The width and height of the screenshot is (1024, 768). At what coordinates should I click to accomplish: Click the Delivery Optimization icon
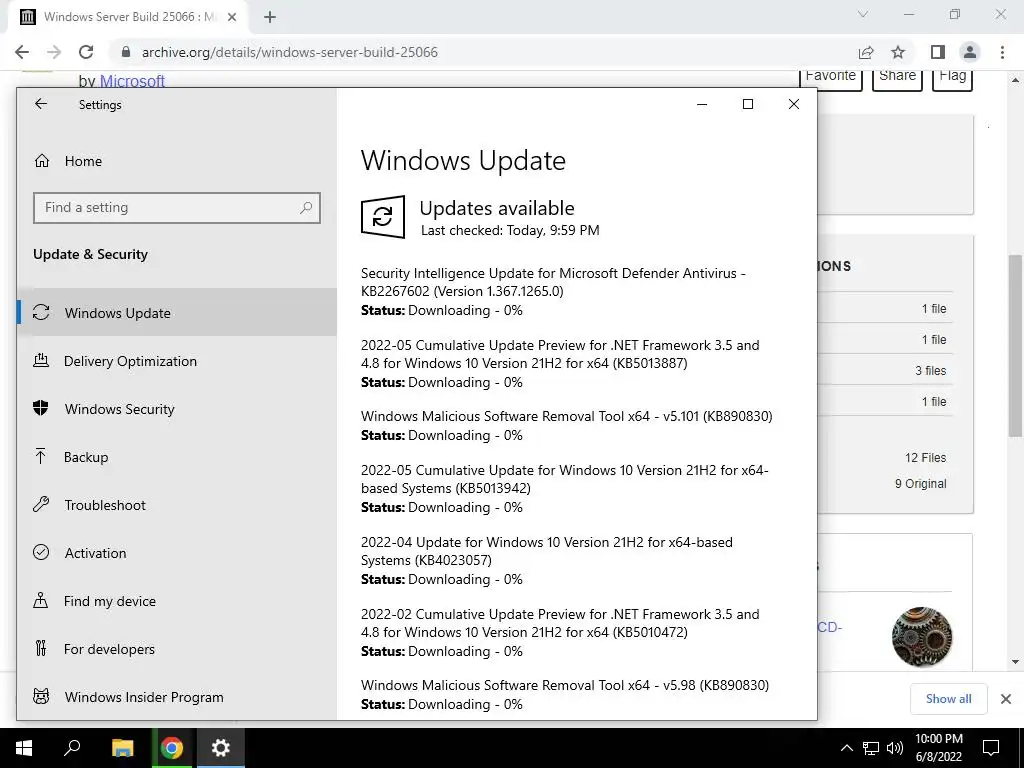coord(41,360)
